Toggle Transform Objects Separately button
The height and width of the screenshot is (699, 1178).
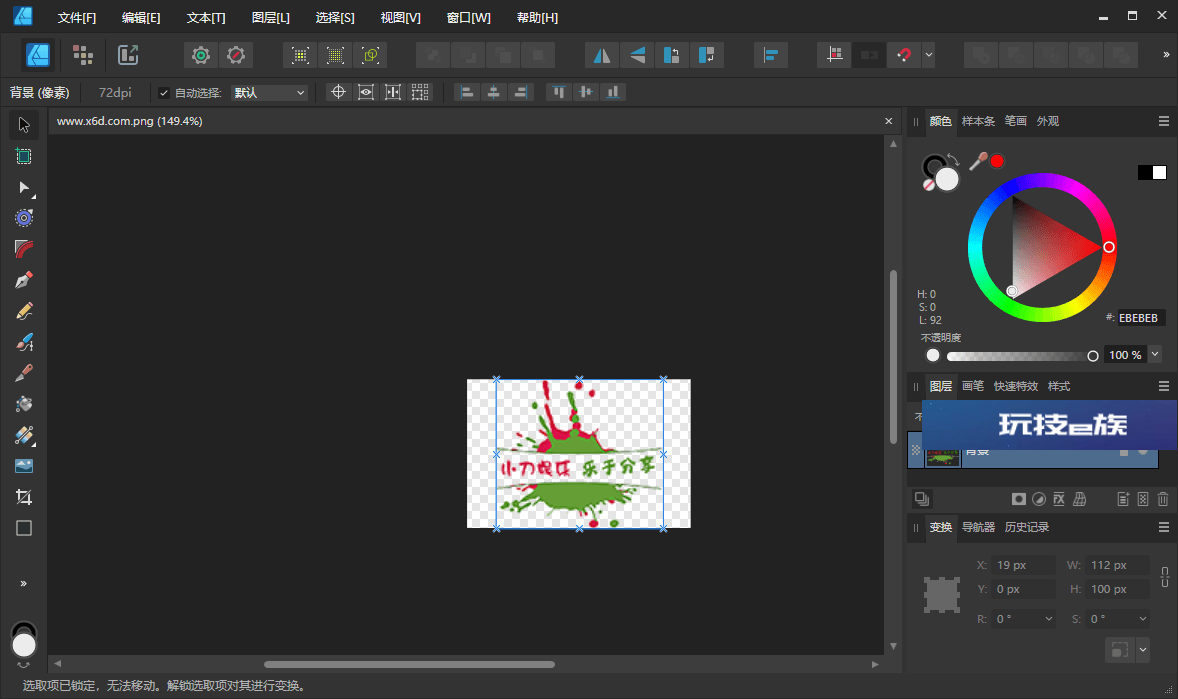[x=420, y=92]
